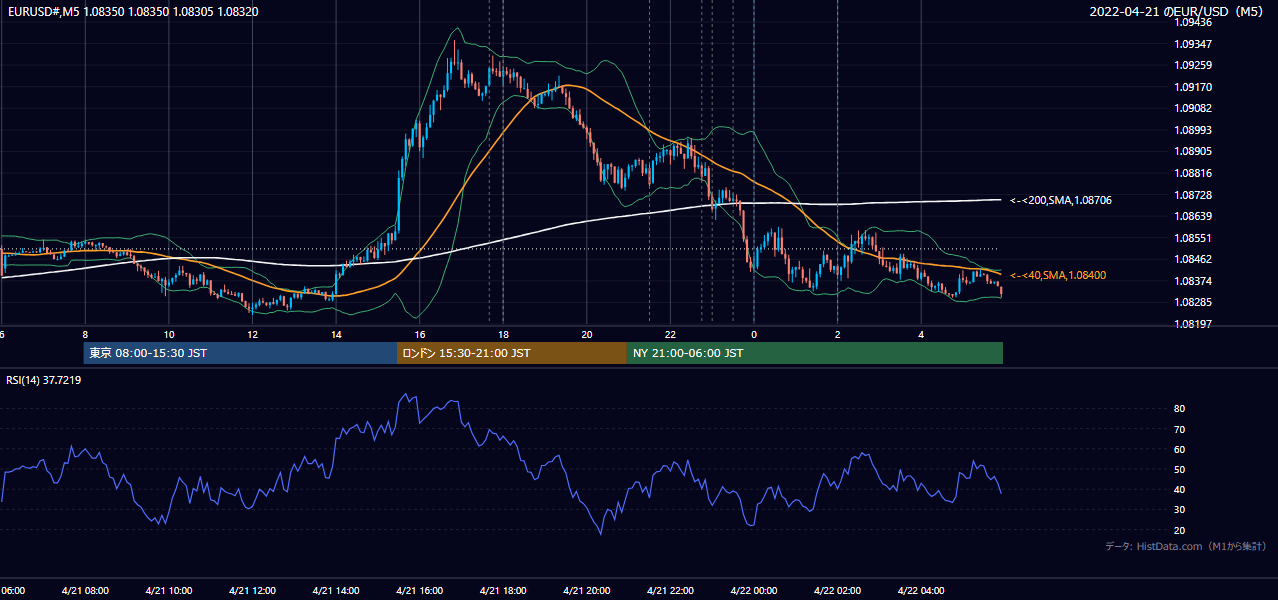Click price level 1.08551 on axis

pos(1193,238)
